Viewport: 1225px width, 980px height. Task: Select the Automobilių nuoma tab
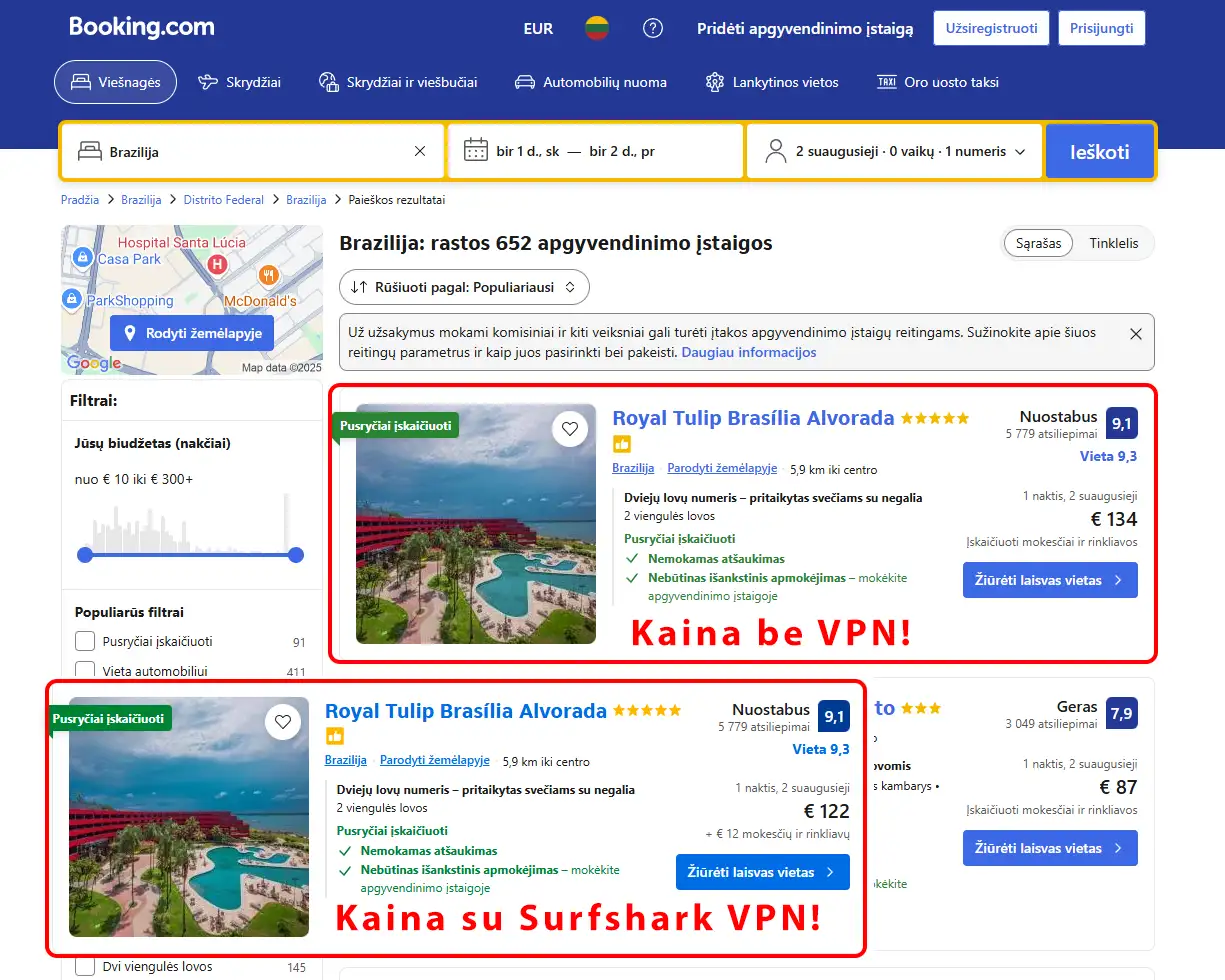point(591,83)
